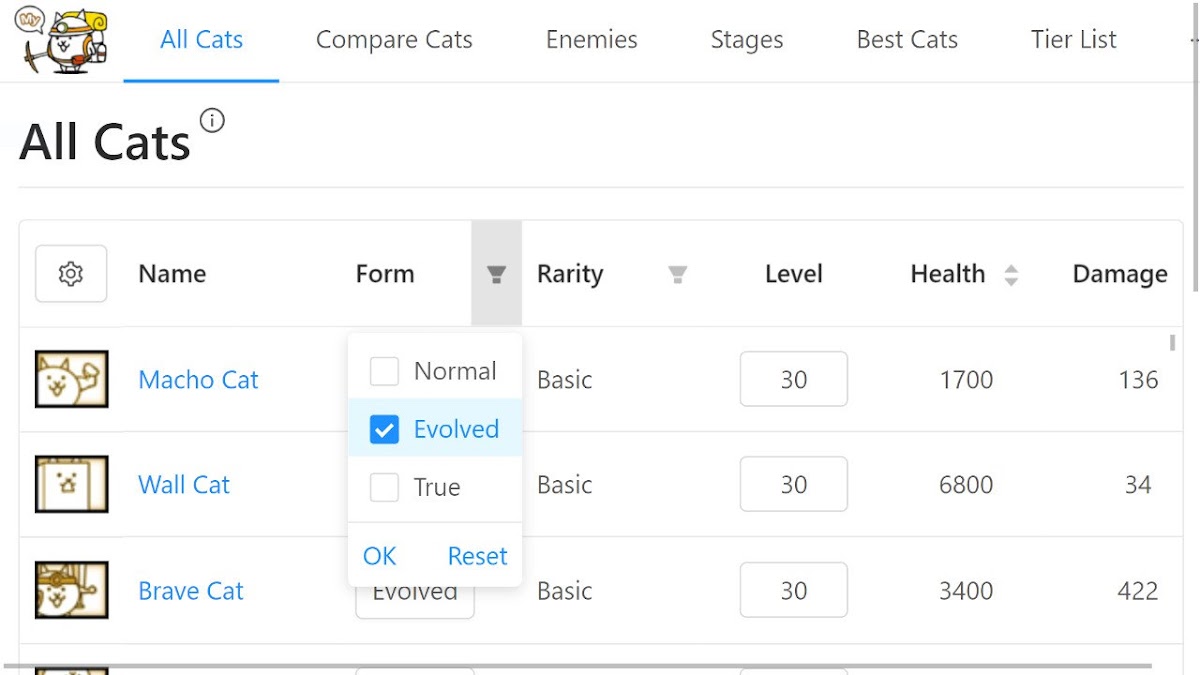Screen dimensions: 1200x675
Task: Open the Rarity column filter icon
Action: 677,274
